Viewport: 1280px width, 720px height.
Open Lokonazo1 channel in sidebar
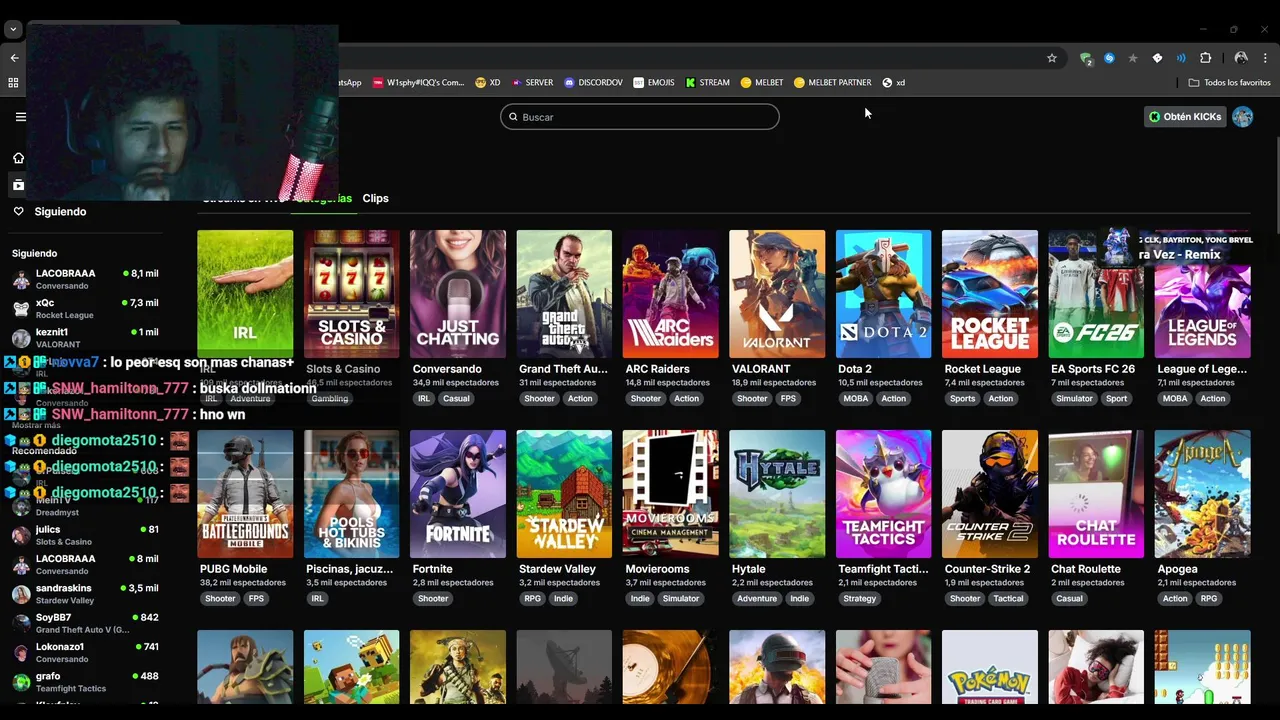click(85, 652)
